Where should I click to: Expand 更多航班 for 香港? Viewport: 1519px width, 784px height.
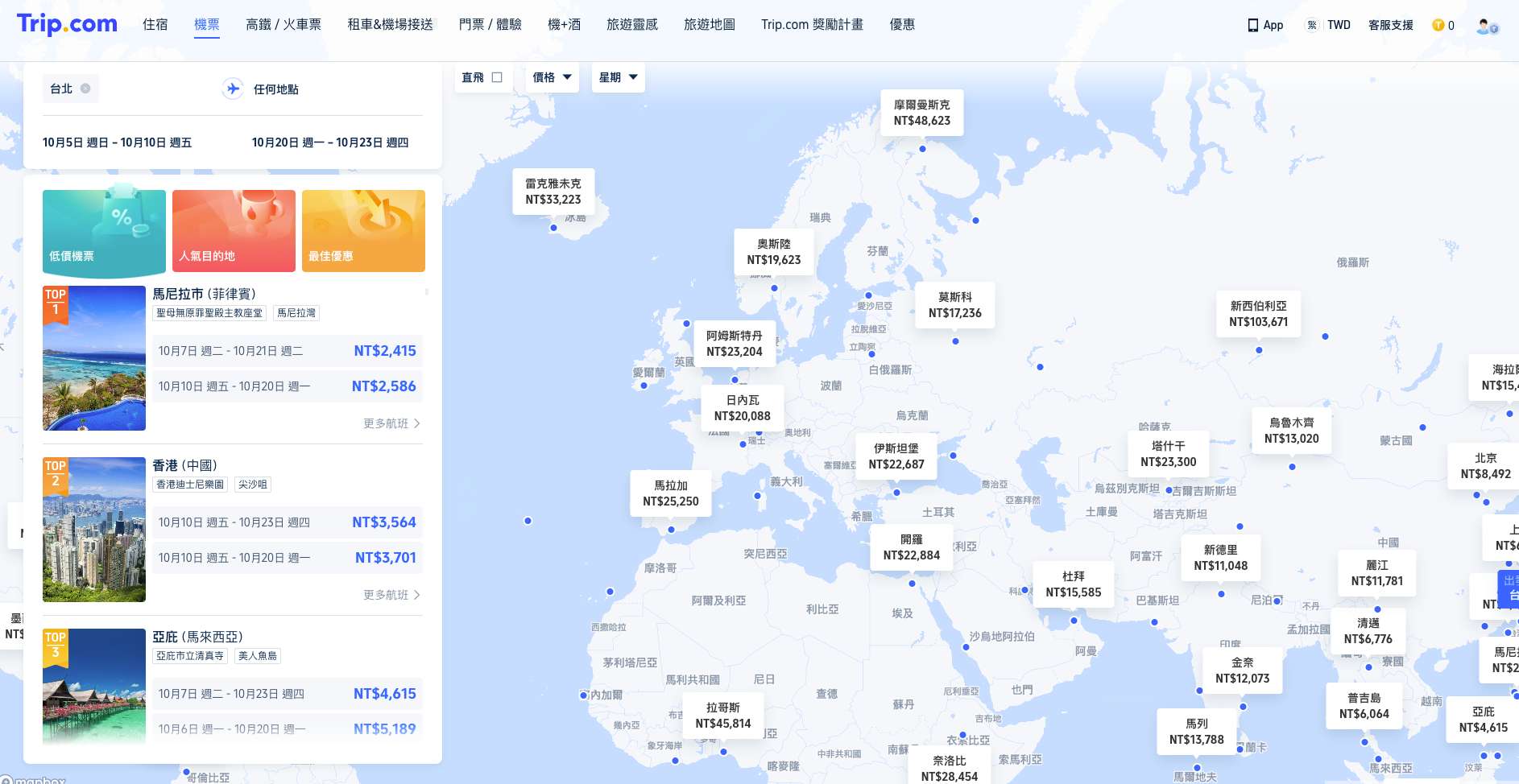click(391, 595)
